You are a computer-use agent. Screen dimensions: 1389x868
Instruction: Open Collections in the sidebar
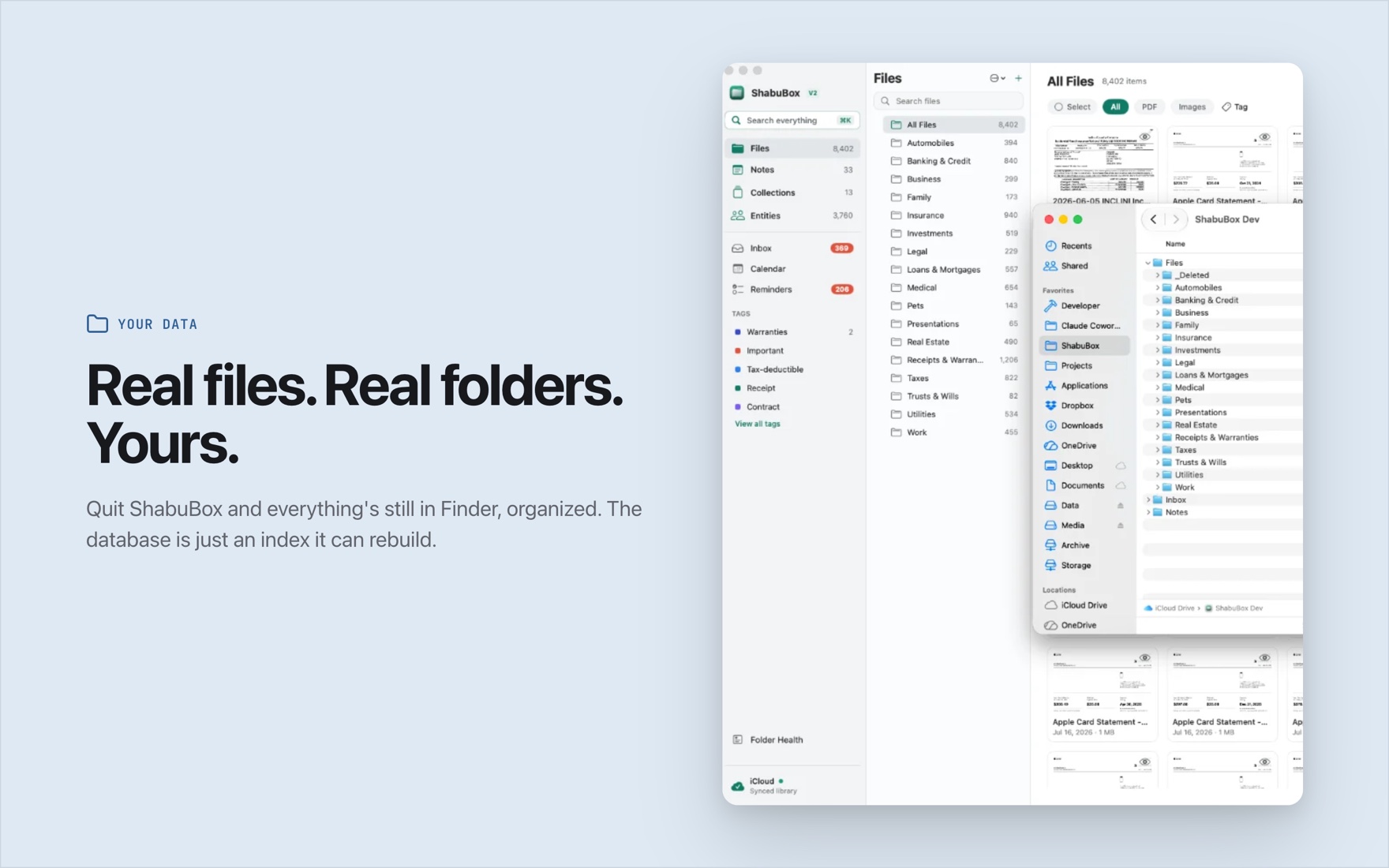tap(792, 193)
